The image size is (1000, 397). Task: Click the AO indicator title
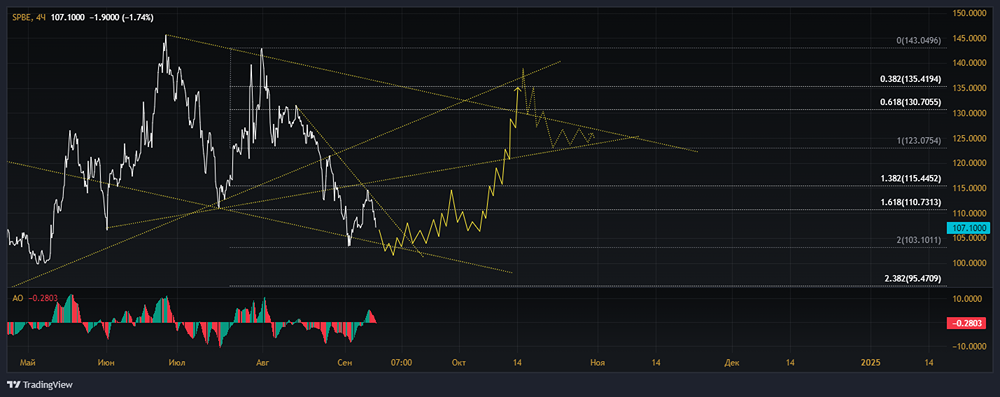point(18,297)
